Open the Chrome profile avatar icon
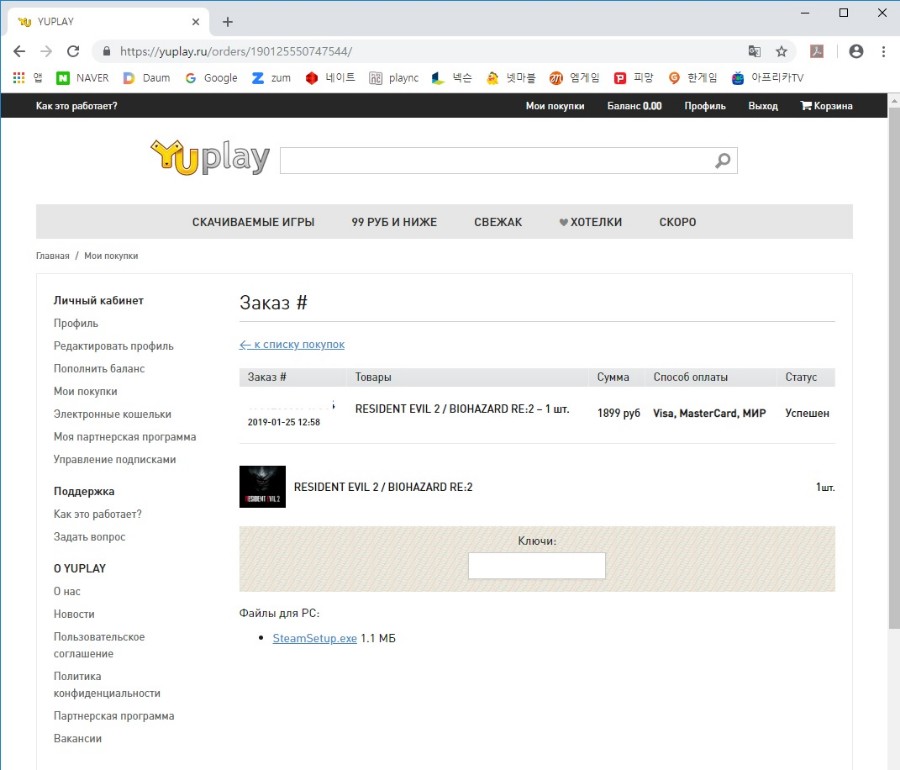 [x=856, y=52]
